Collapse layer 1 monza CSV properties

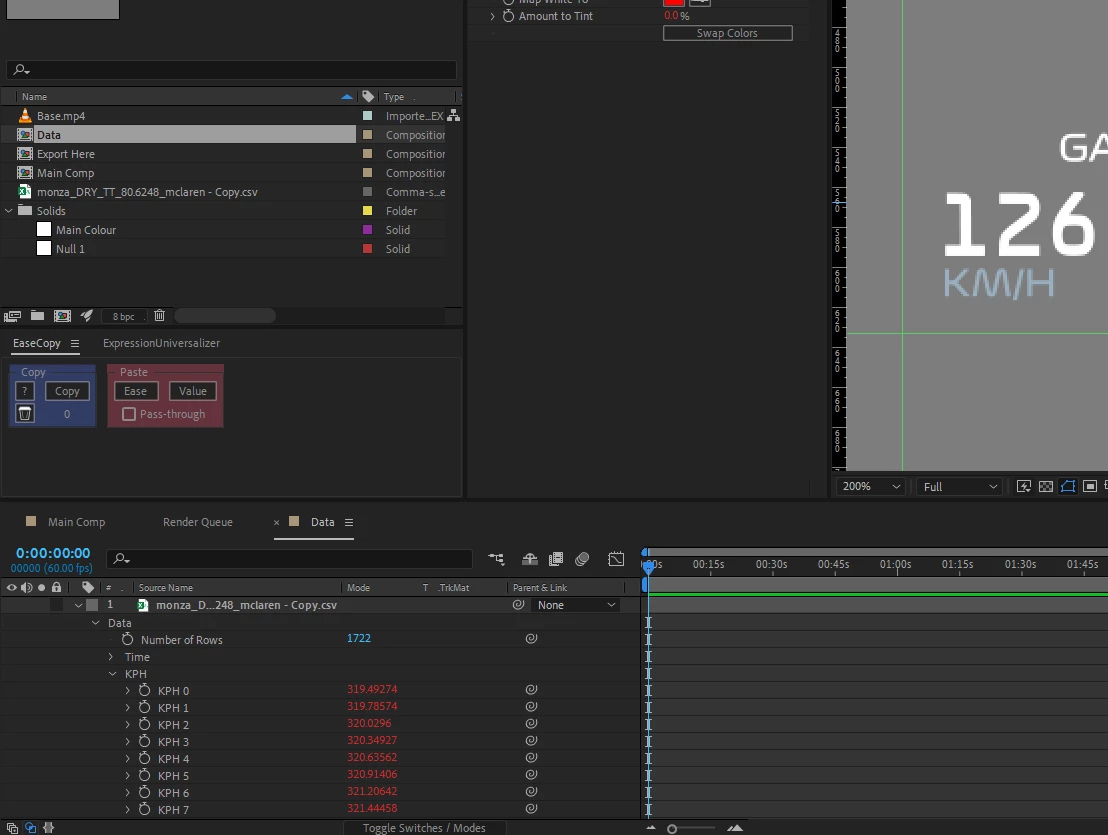(x=78, y=605)
